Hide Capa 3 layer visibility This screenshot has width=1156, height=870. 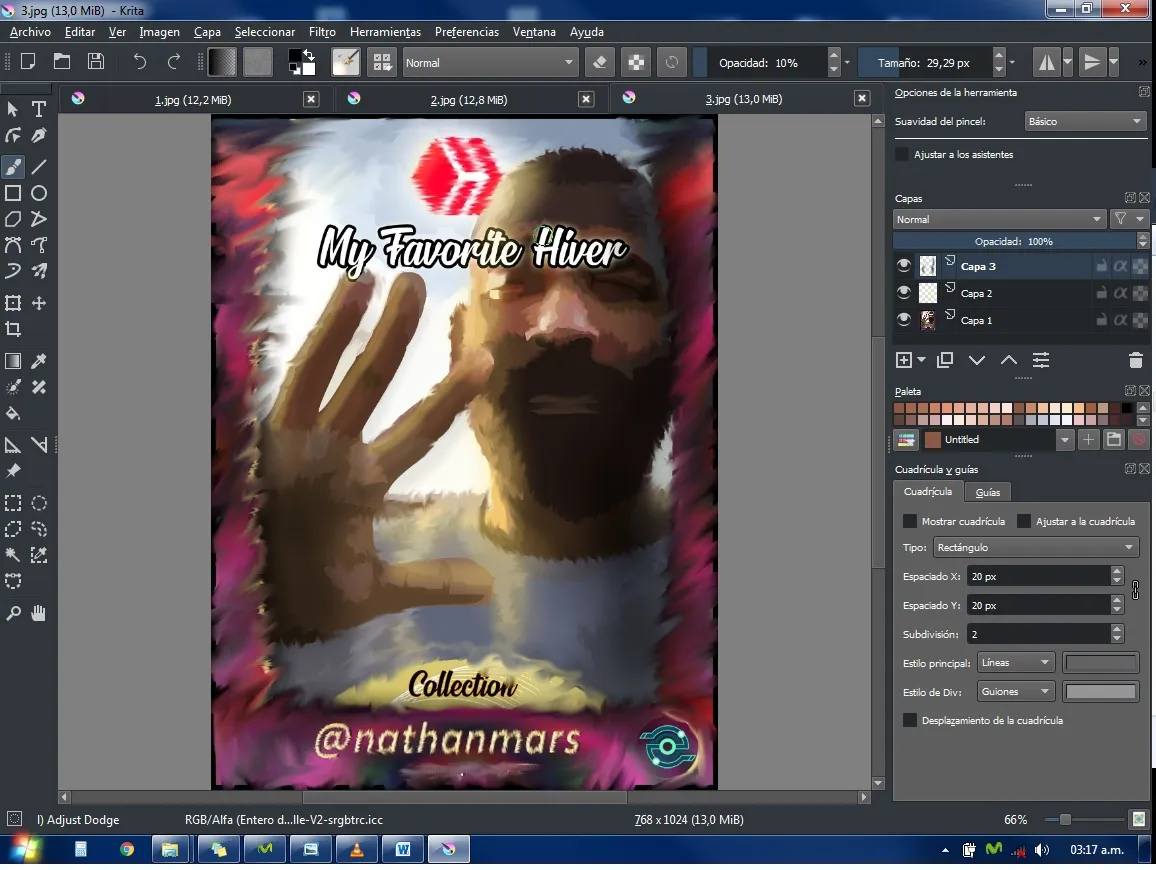(904, 265)
